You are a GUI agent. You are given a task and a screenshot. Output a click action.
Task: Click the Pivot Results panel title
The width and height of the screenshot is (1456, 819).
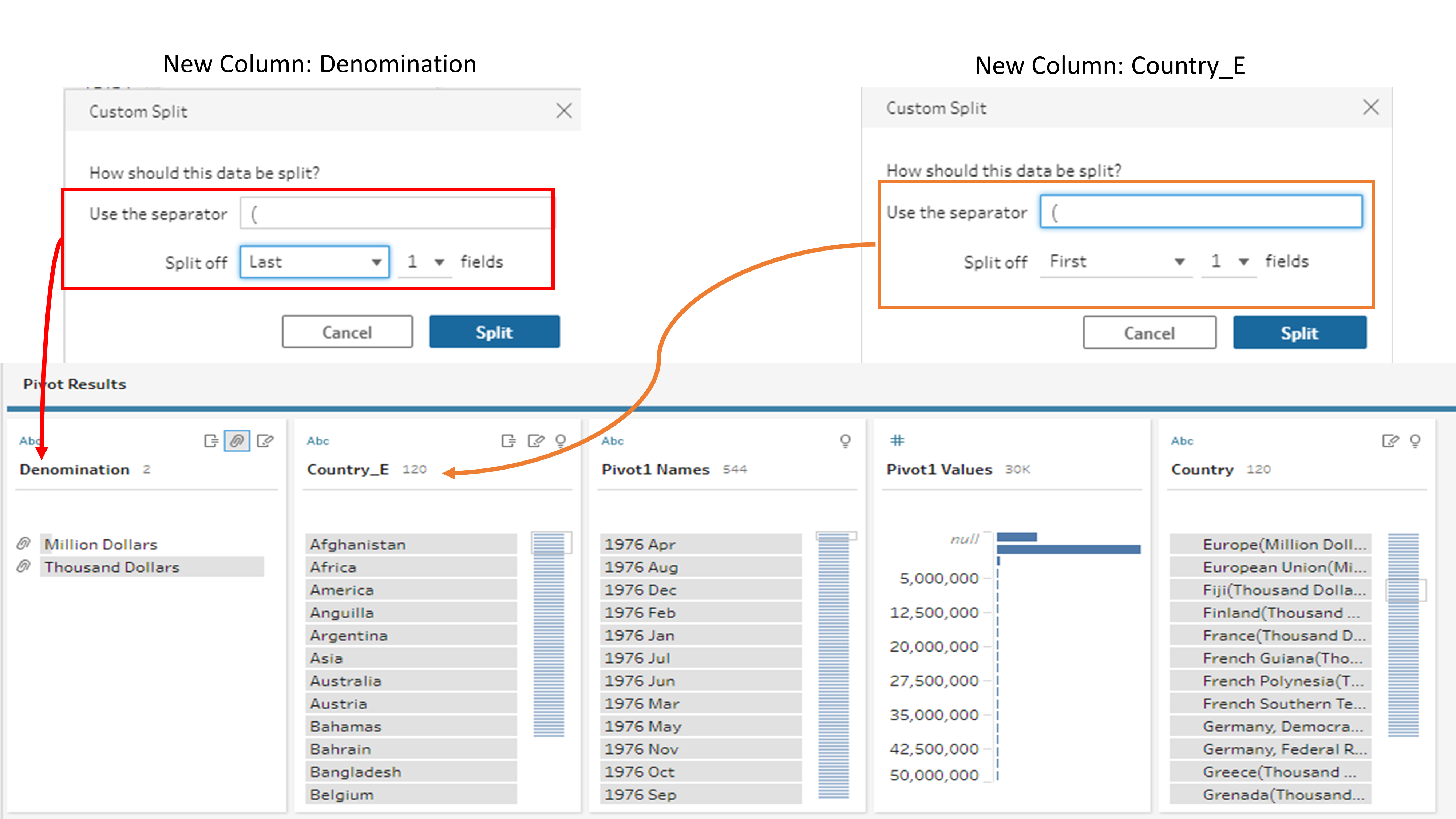[75, 384]
